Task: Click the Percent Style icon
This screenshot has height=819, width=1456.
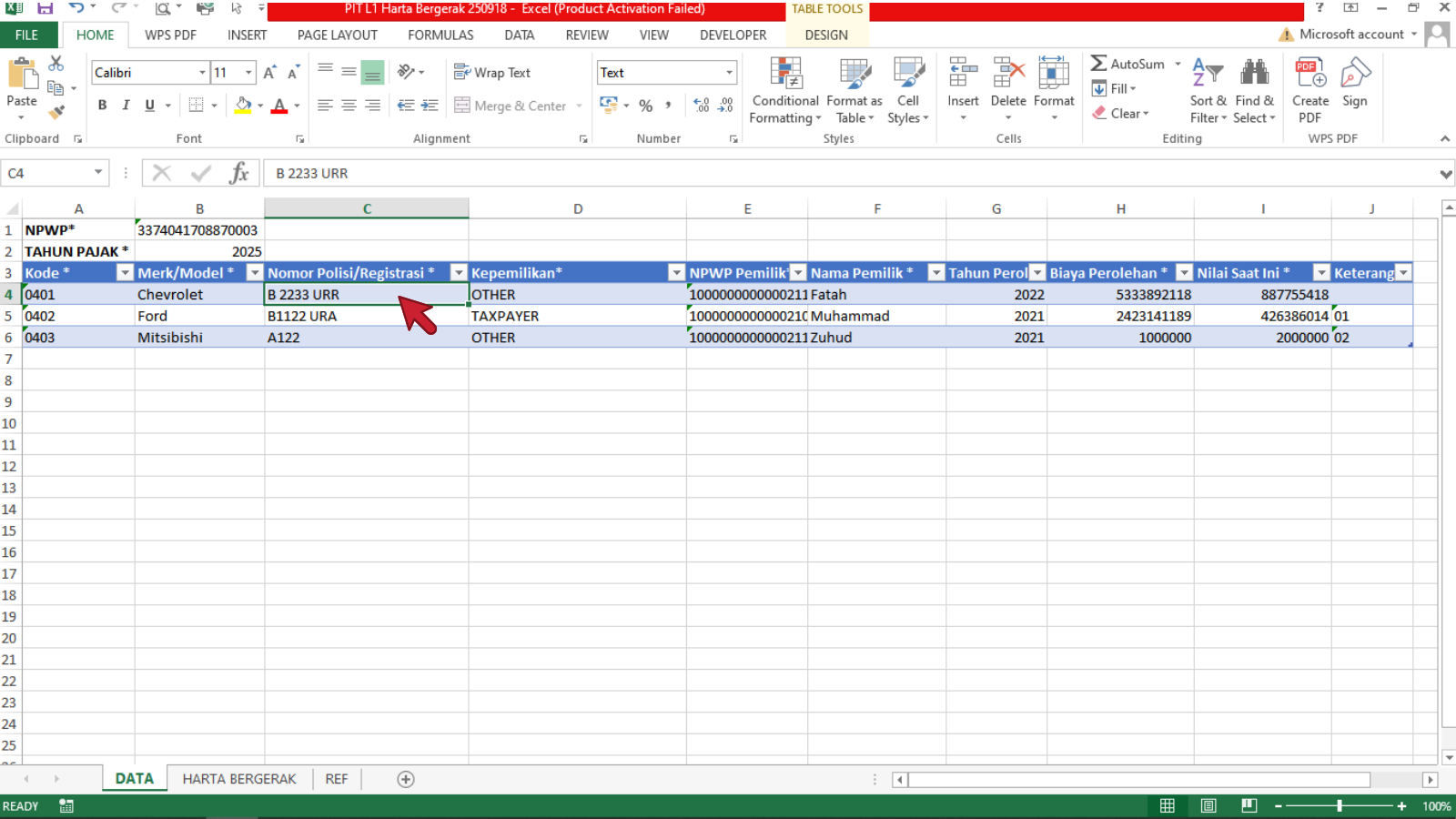Action: (646, 106)
